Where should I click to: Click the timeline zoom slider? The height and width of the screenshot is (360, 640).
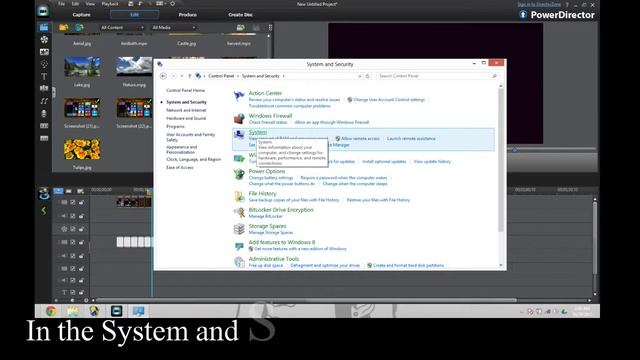tap(72, 300)
